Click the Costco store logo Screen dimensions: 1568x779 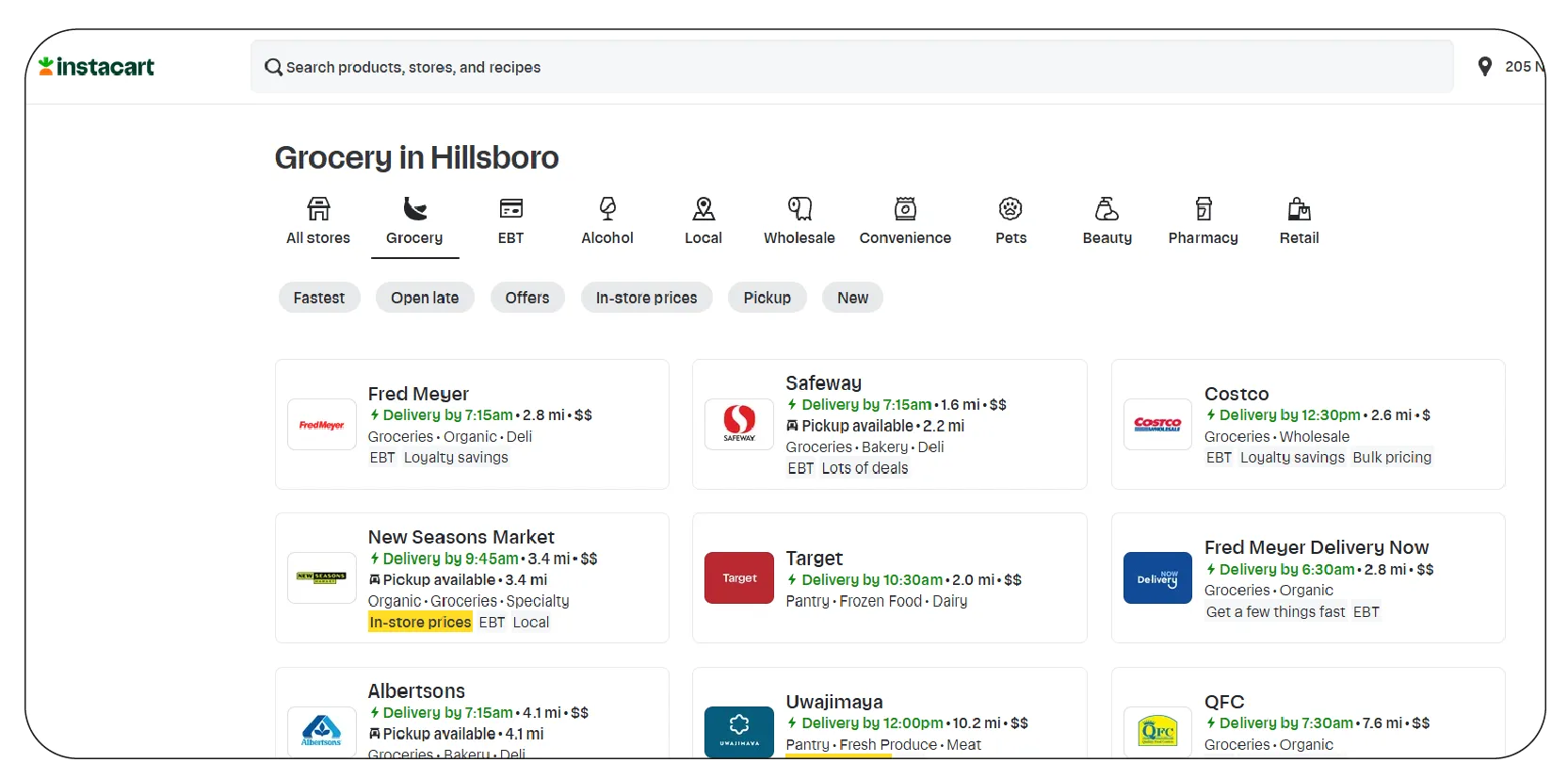point(1157,425)
